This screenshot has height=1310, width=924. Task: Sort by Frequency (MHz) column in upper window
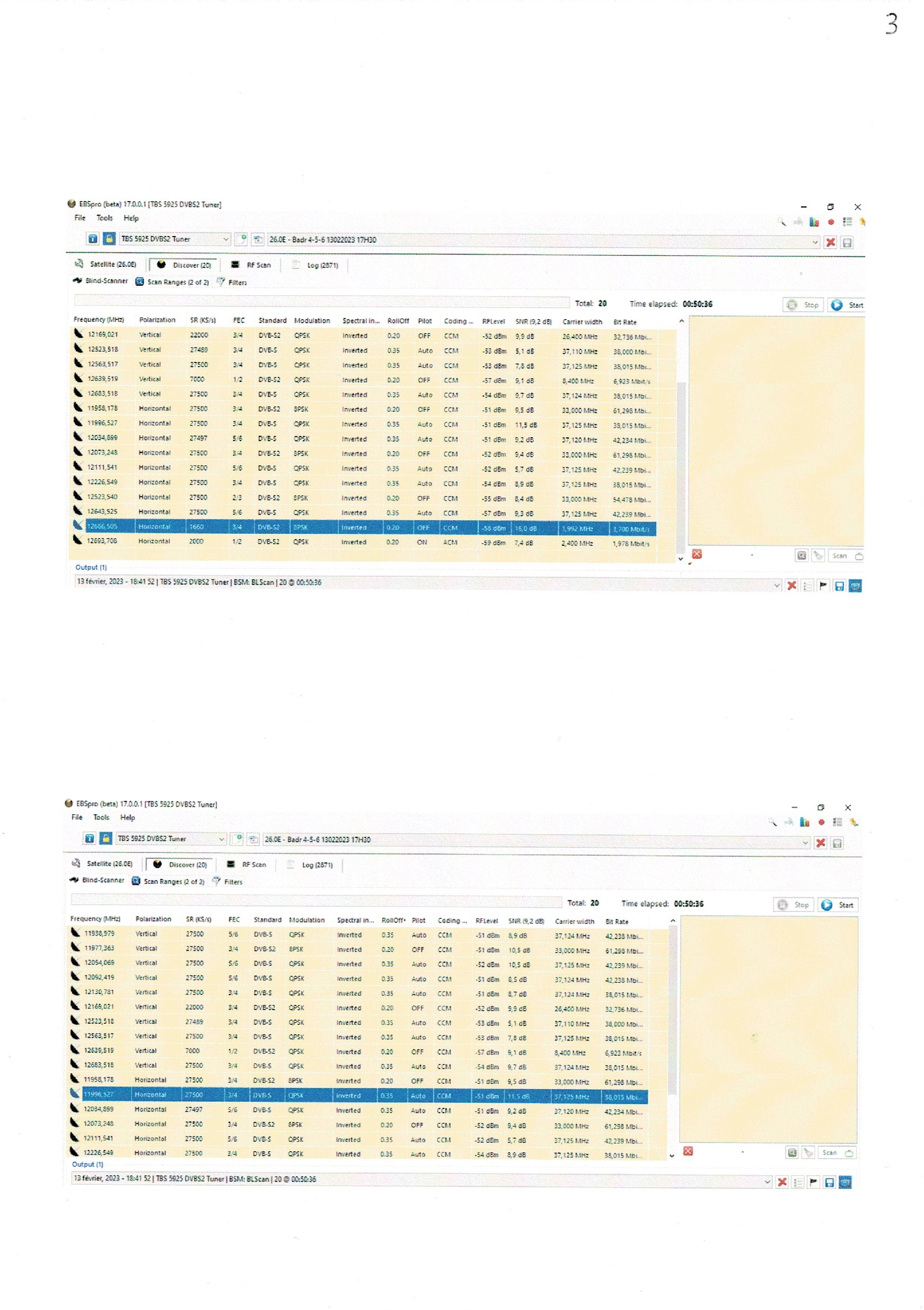tap(99, 320)
